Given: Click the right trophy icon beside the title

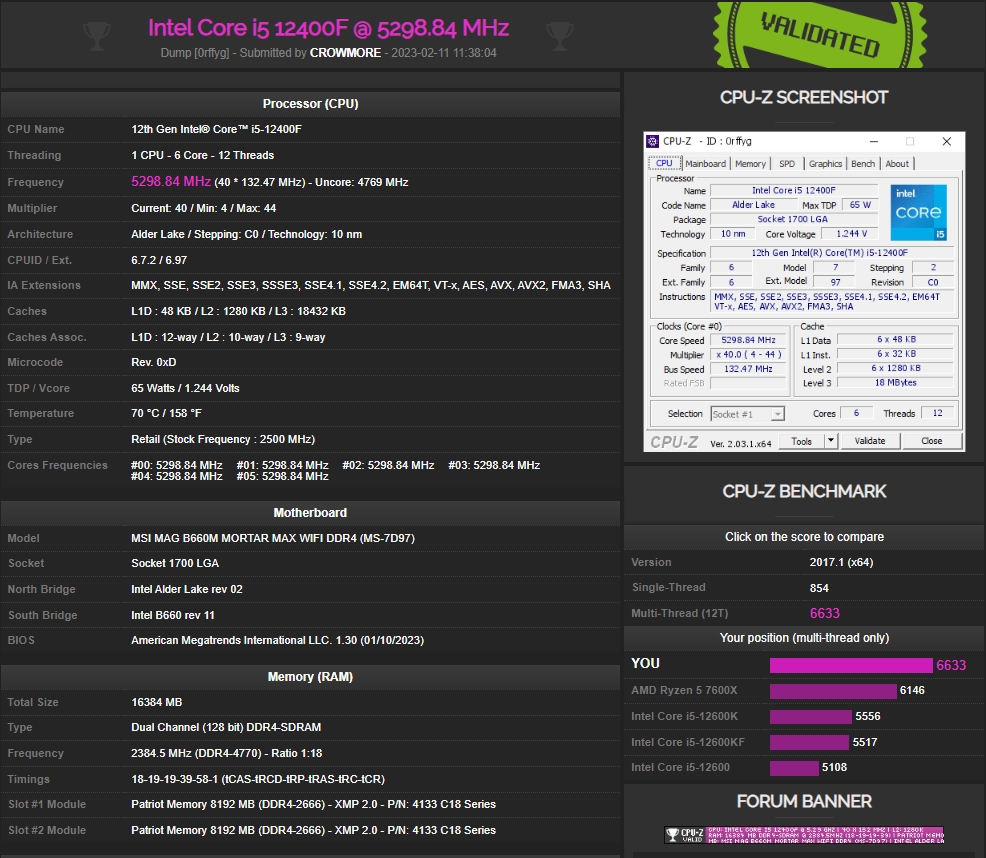Looking at the screenshot, I should [x=560, y=36].
